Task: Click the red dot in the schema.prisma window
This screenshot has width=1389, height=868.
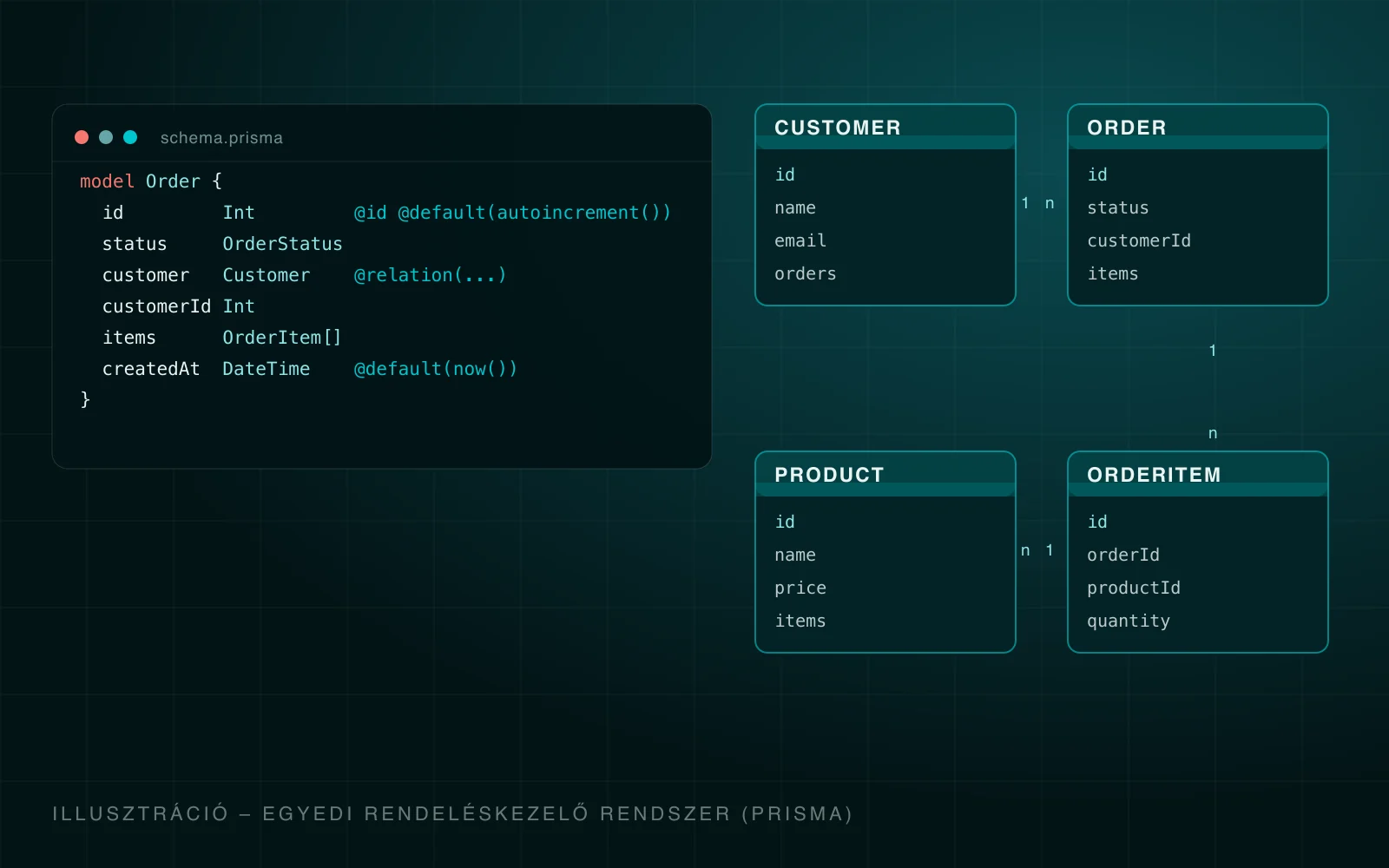Action: [x=82, y=137]
